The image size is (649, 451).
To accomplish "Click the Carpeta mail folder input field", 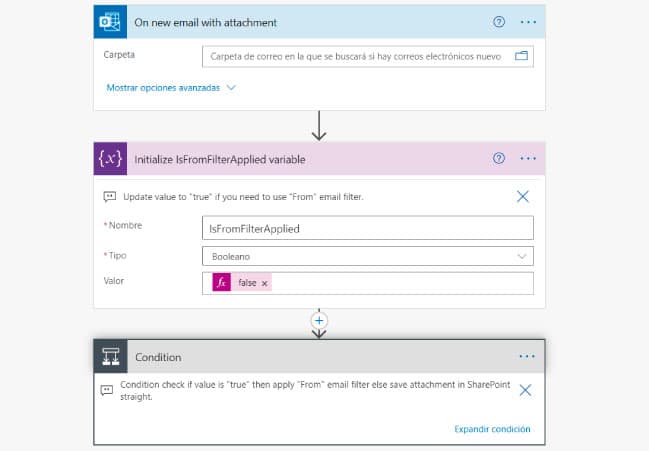I will coord(355,57).
